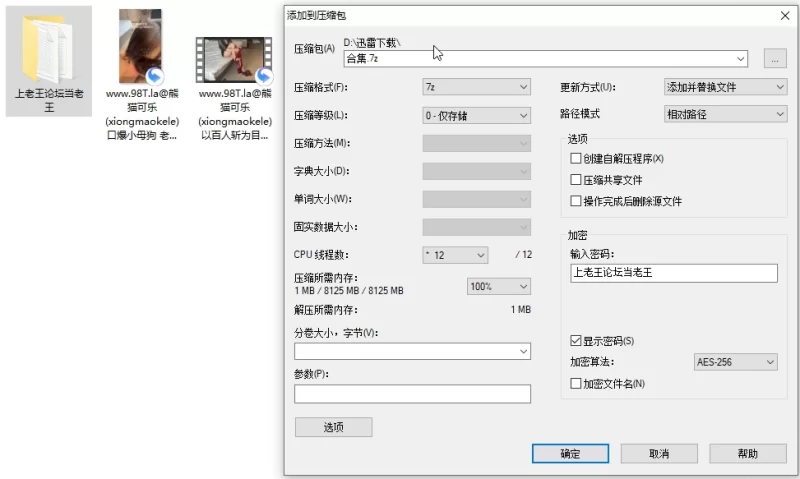Viewport: 800px width, 479px height.
Task: Expand the 路径模式 dropdown showing 相对路径
Action: [x=726, y=115]
